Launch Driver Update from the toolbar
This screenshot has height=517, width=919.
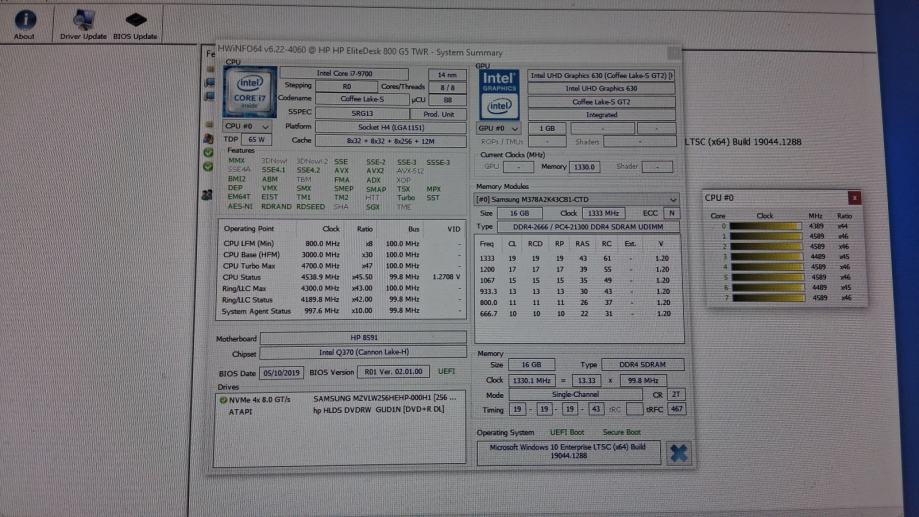click(83, 25)
